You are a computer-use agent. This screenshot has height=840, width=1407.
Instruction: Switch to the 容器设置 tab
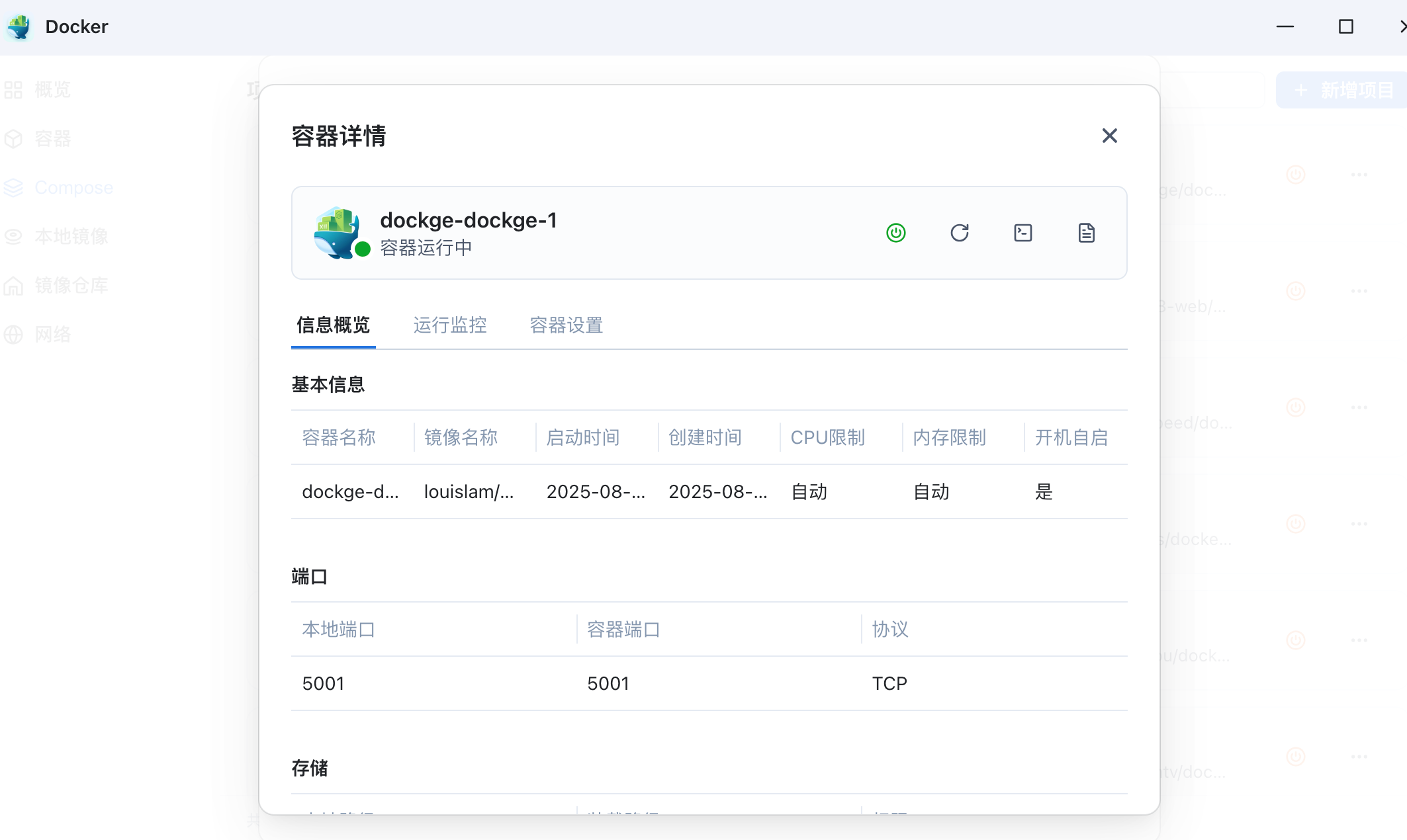pyautogui.click(x=567, y=325)
